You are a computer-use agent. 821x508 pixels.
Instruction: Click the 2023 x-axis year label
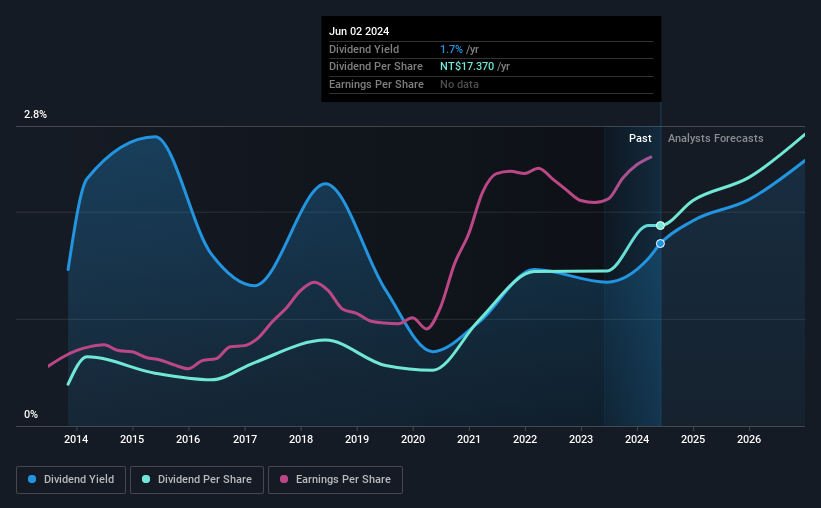click(581, 439)
